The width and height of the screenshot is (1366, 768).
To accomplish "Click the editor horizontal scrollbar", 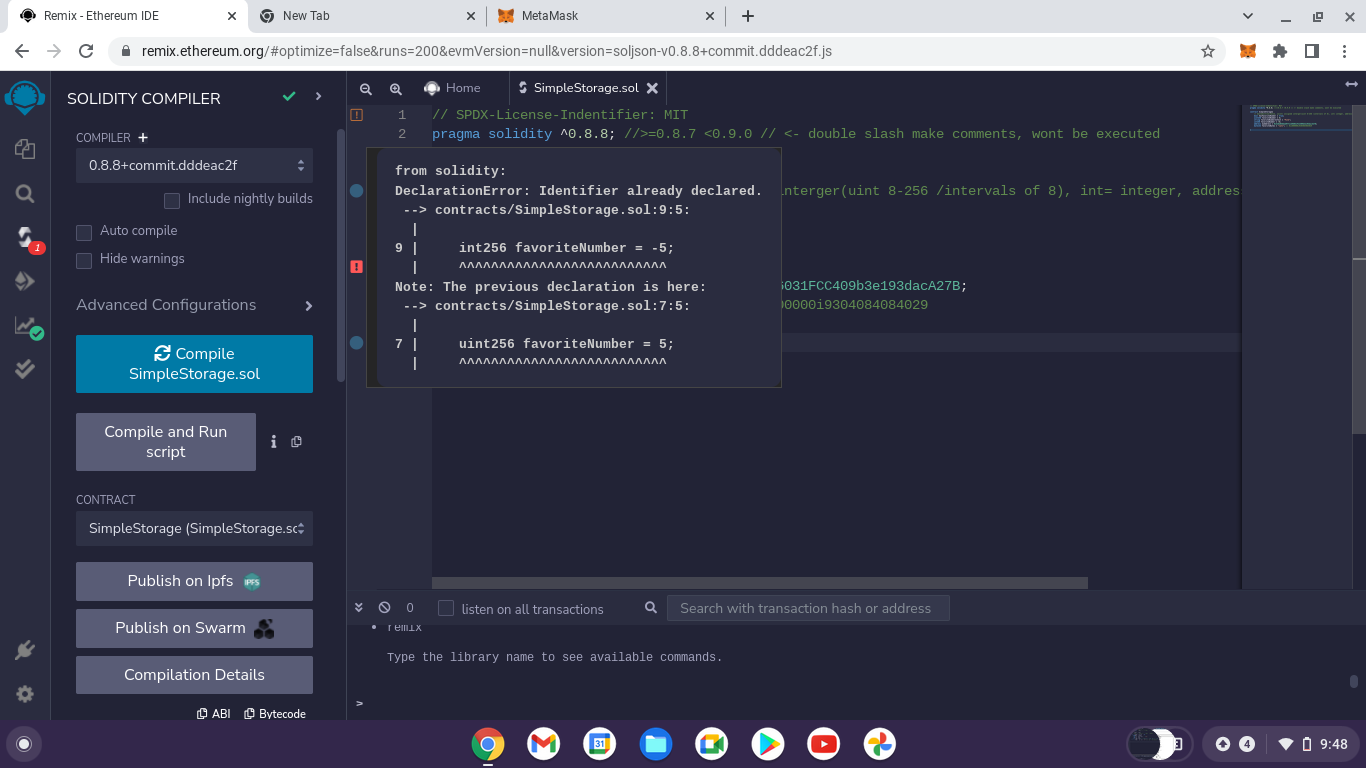I will click(760, 583).
